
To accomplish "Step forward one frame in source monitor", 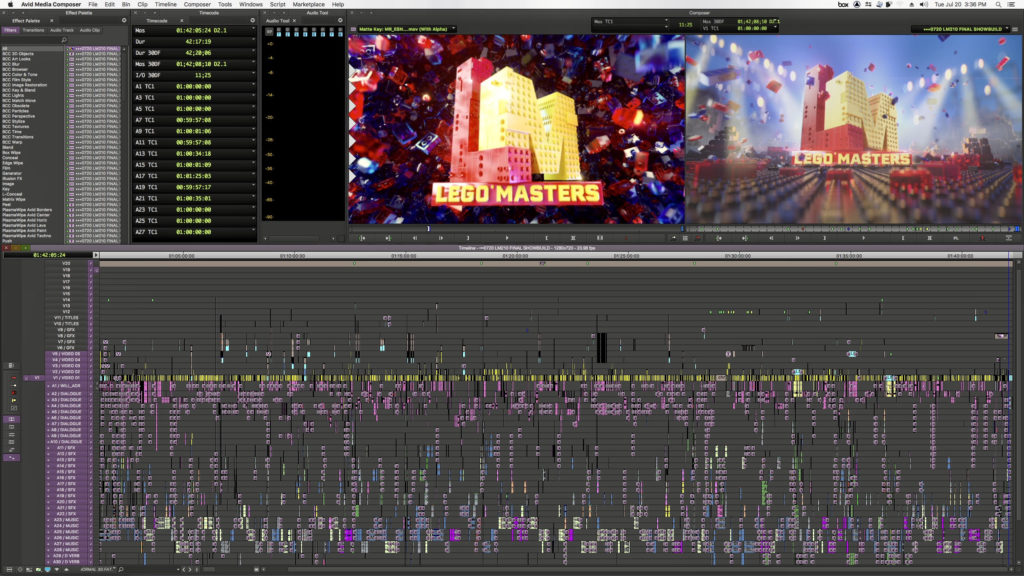I will [441, 238].
